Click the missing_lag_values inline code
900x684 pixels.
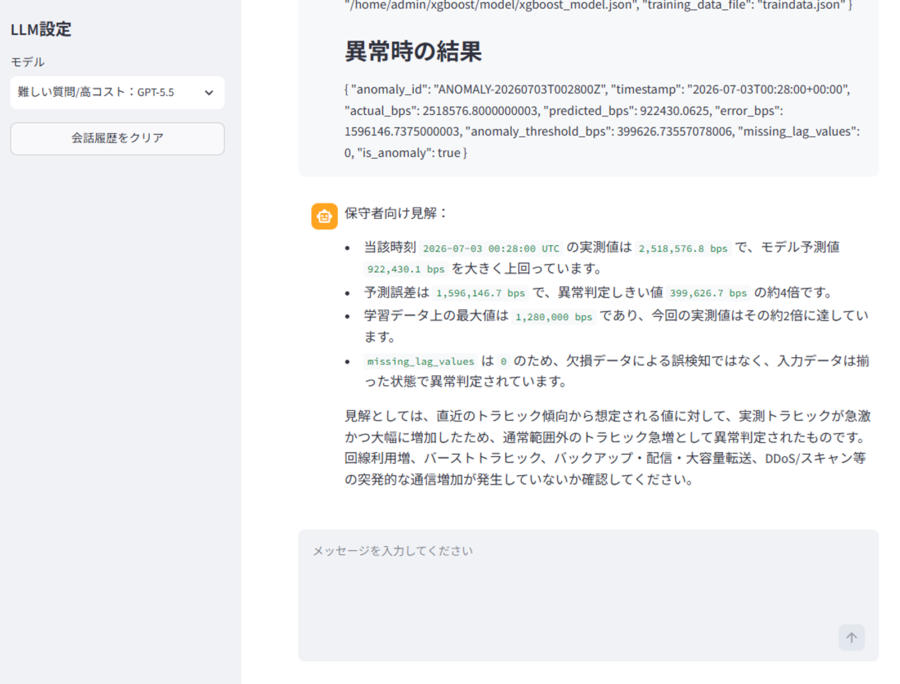[x=421, y=362]
